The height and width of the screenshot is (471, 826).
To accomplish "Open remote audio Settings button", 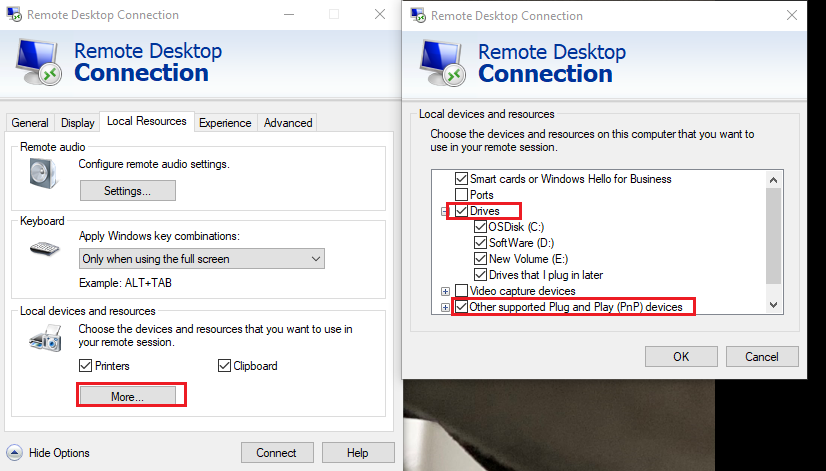I will click(127, 191).
